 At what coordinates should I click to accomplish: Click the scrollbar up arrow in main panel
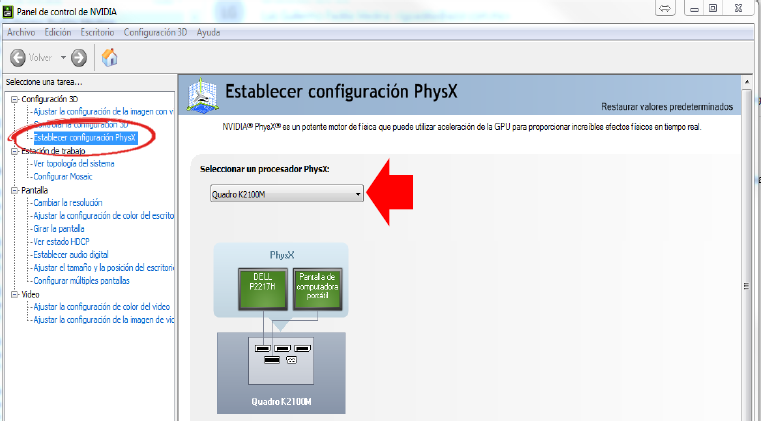(x=747, y=82)
